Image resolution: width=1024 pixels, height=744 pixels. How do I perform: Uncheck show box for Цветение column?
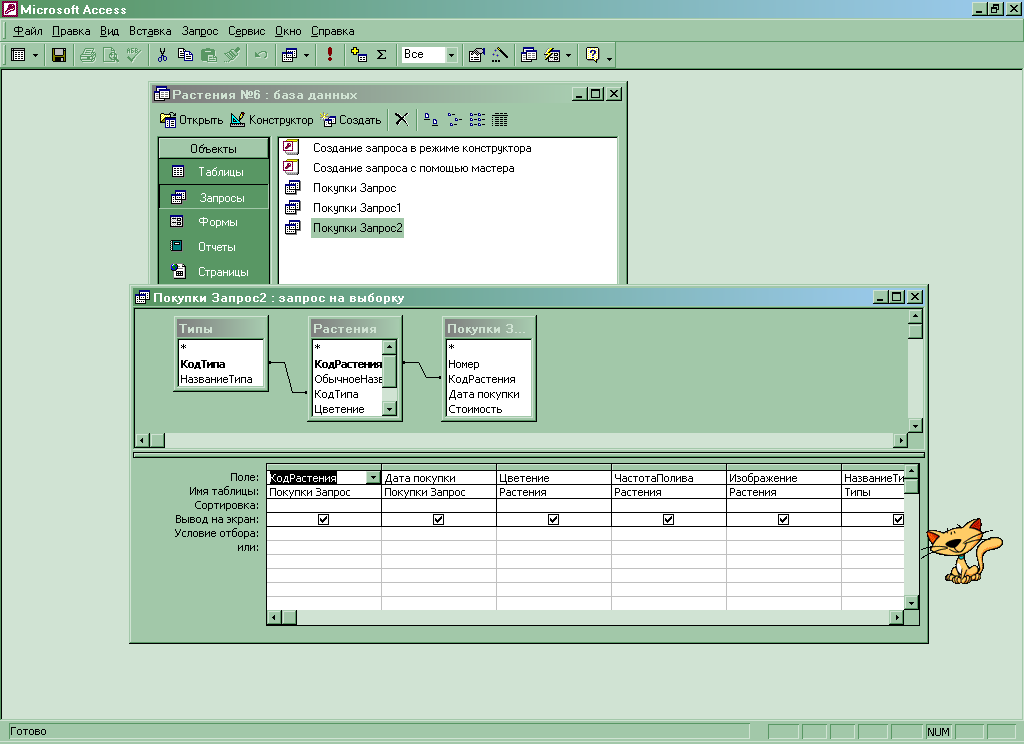click(x=553, y=519)
